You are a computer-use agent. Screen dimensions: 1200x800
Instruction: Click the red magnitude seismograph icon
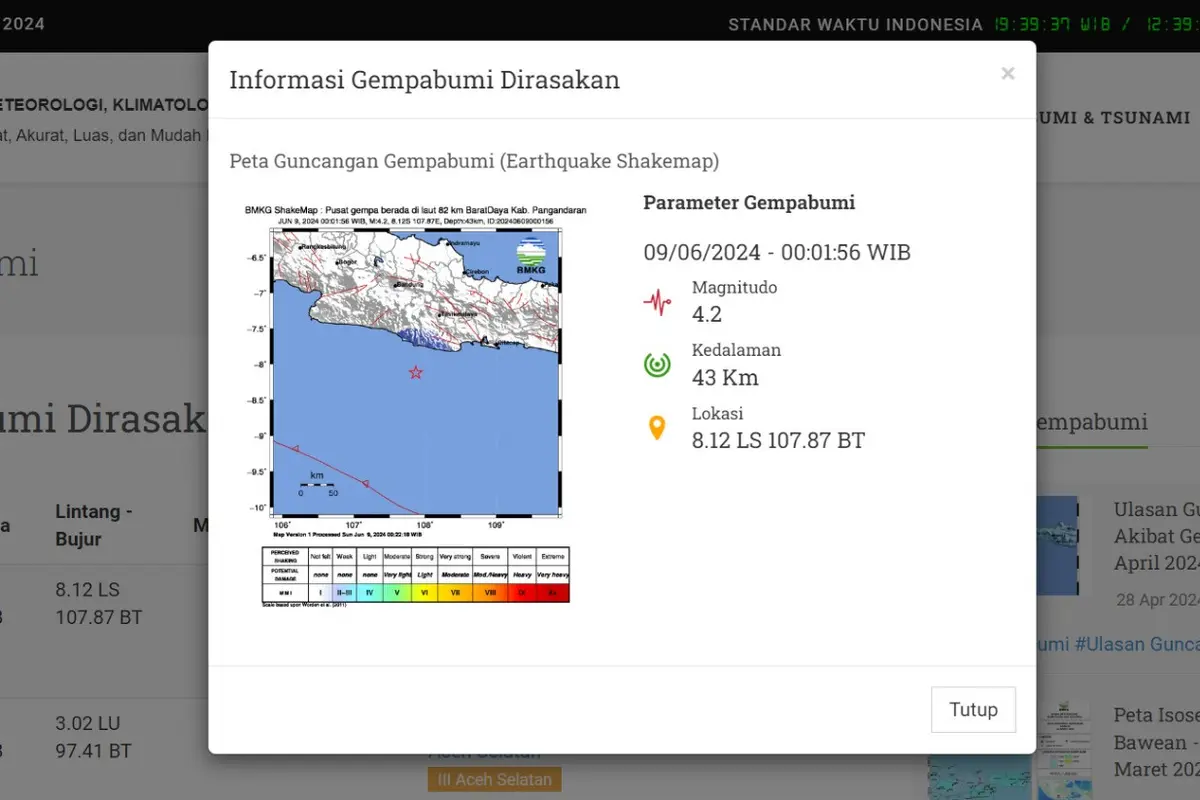[657, 302]
